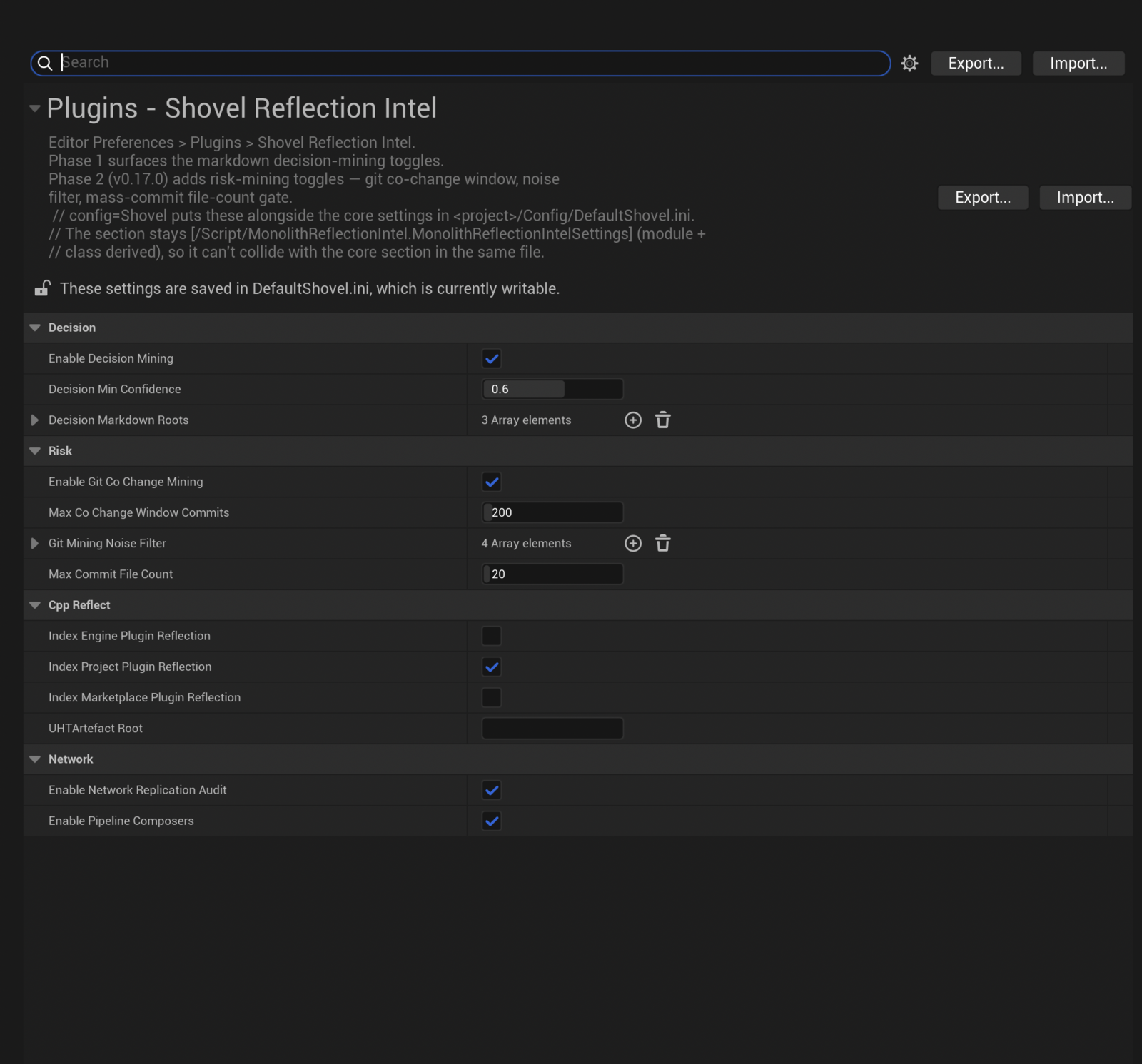Collapse the Decision category
This screenshot has width=1142, height=1064.
point(35,328)
